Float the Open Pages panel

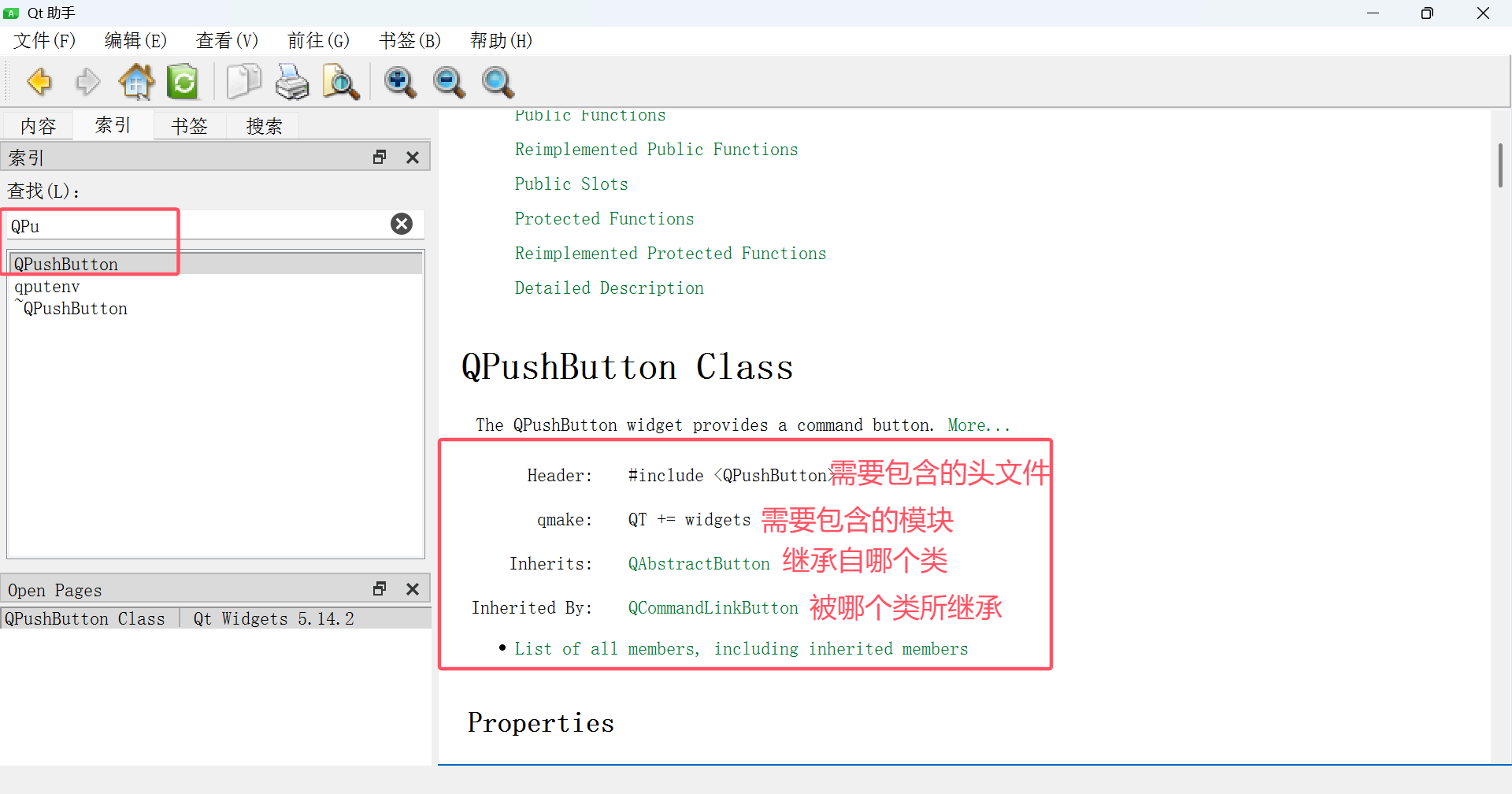point(380,589)
